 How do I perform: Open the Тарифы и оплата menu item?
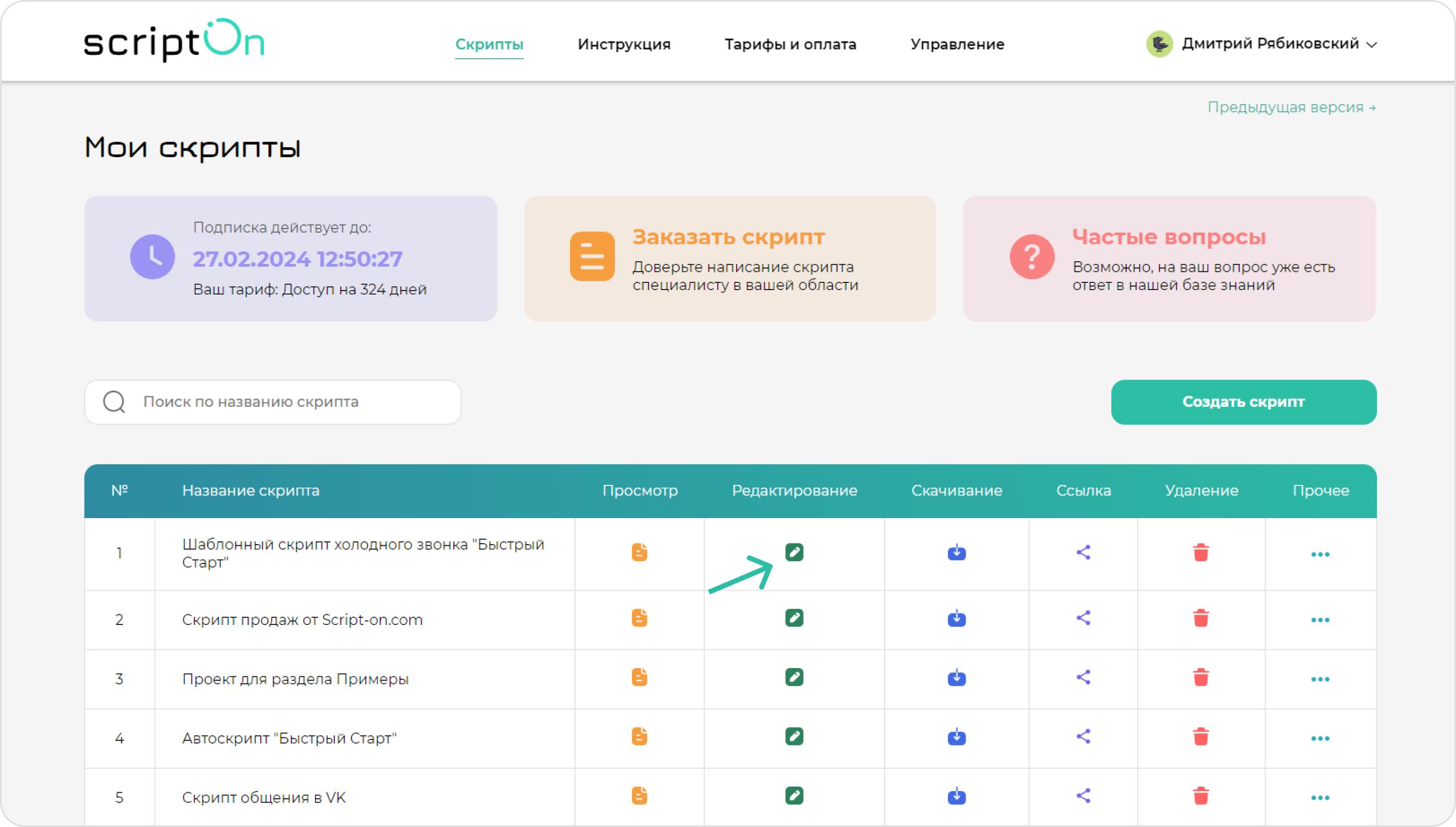(x=790, y=44)
